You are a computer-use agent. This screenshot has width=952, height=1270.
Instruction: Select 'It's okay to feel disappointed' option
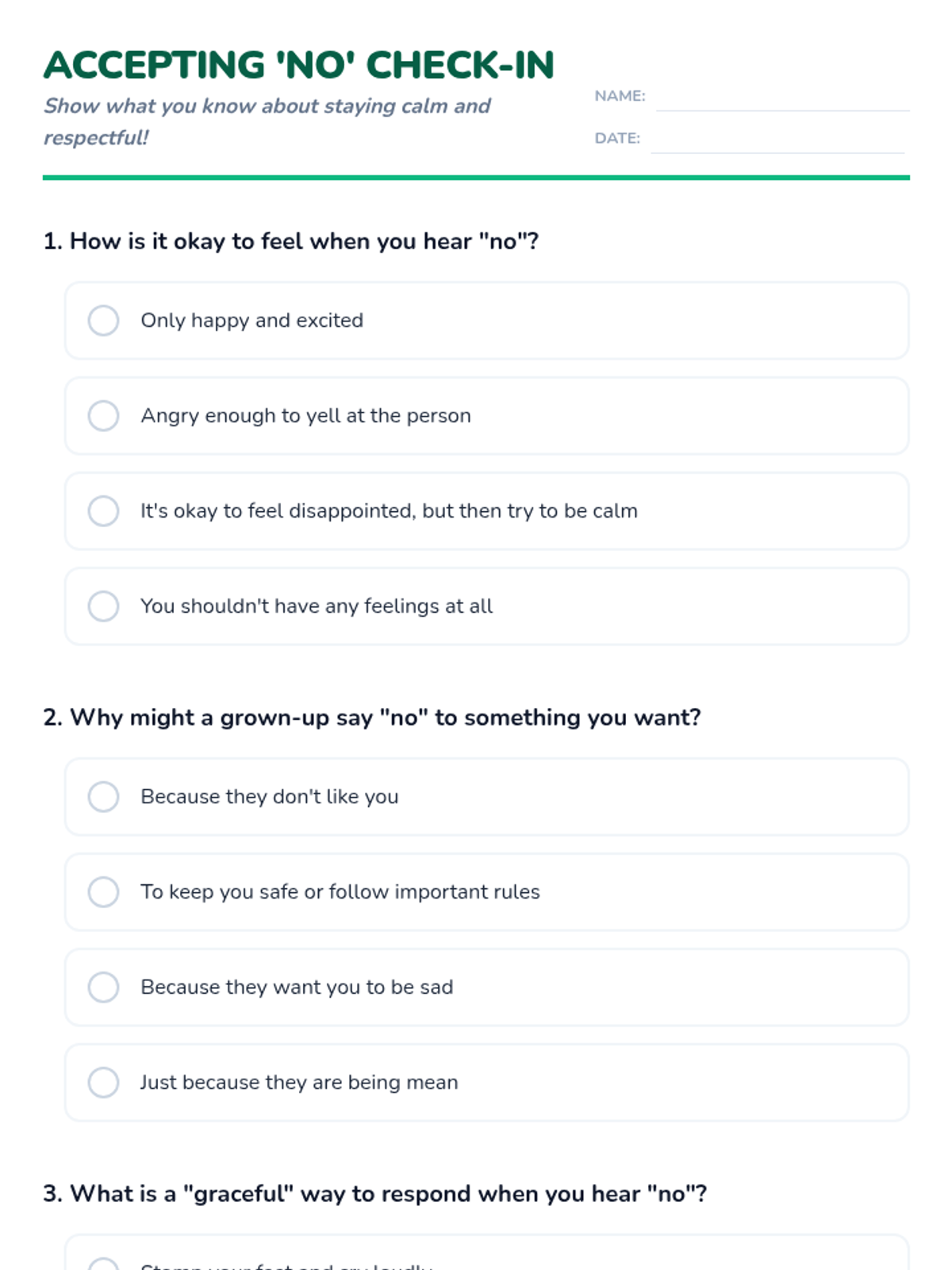(x=103, y=511)
